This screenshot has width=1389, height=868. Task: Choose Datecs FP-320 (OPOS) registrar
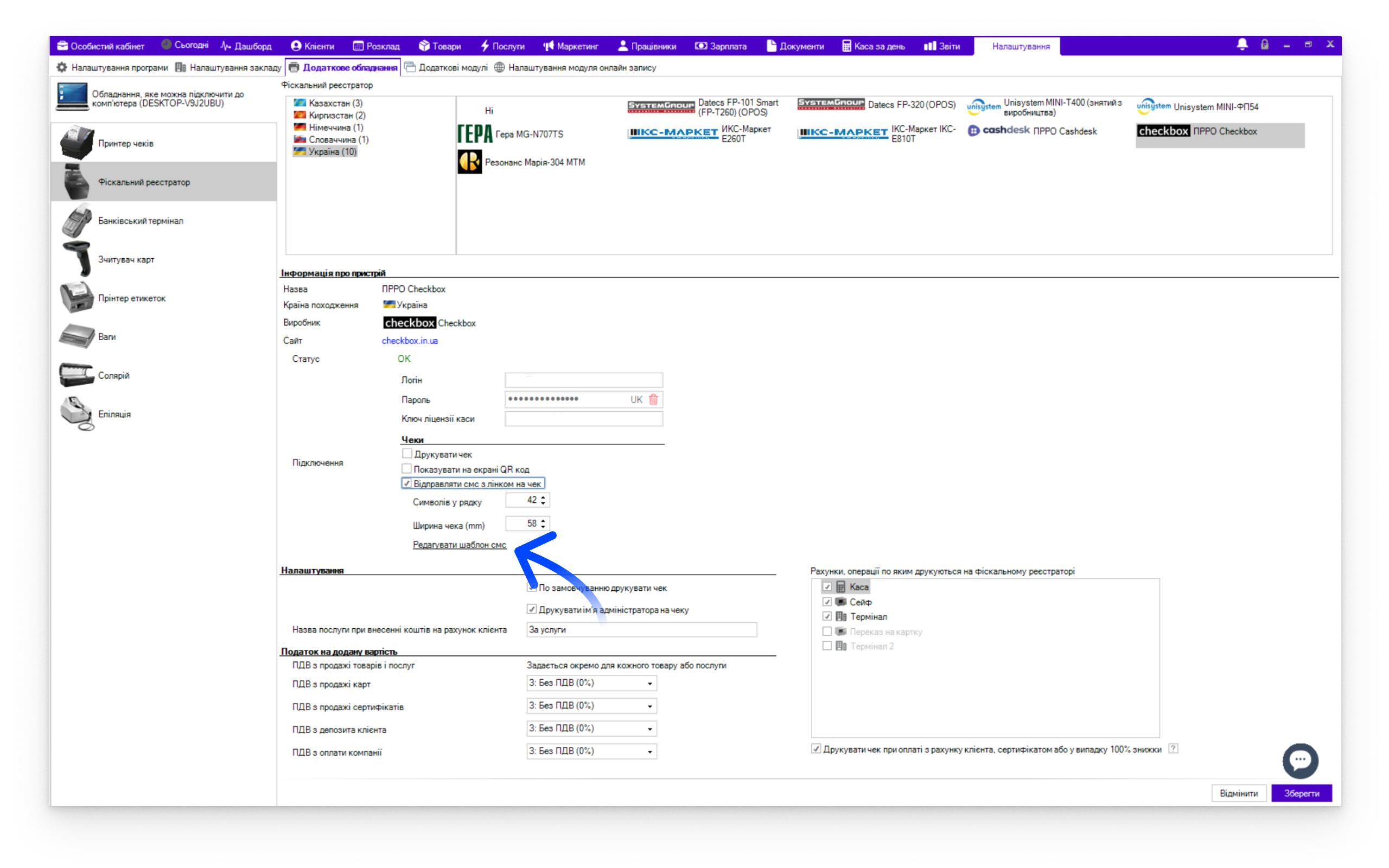(876, 105)
